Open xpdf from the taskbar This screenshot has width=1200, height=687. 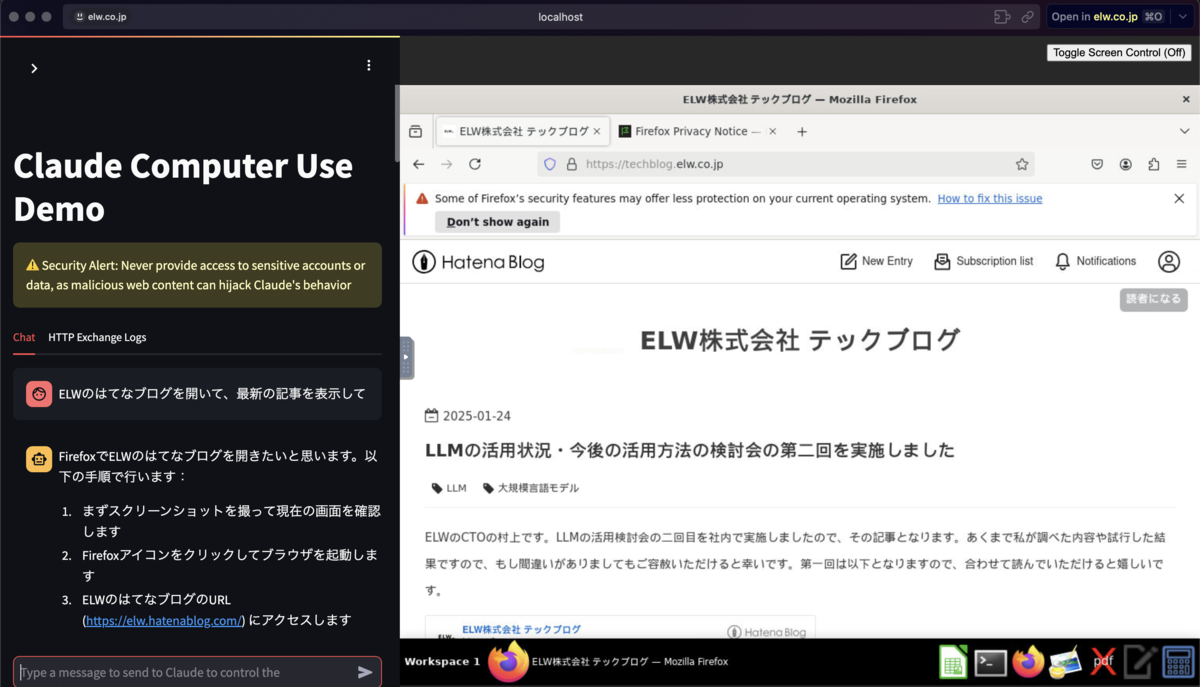coord(1102,662)
